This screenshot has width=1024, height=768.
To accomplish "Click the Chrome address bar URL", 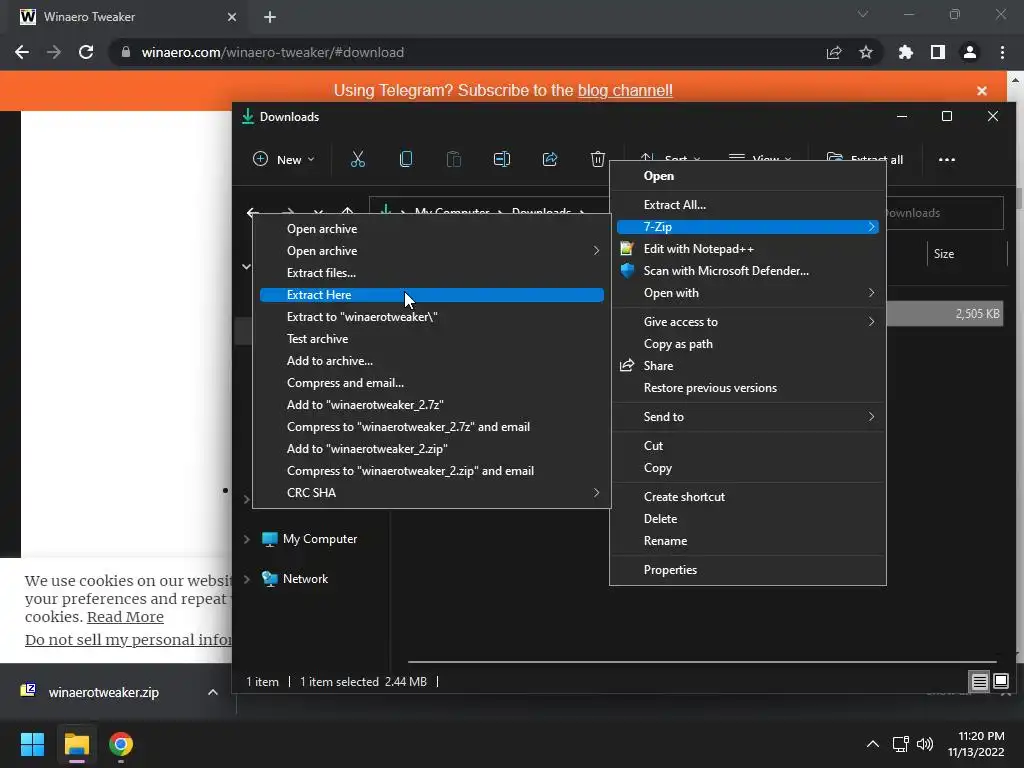I will point(273,52).
